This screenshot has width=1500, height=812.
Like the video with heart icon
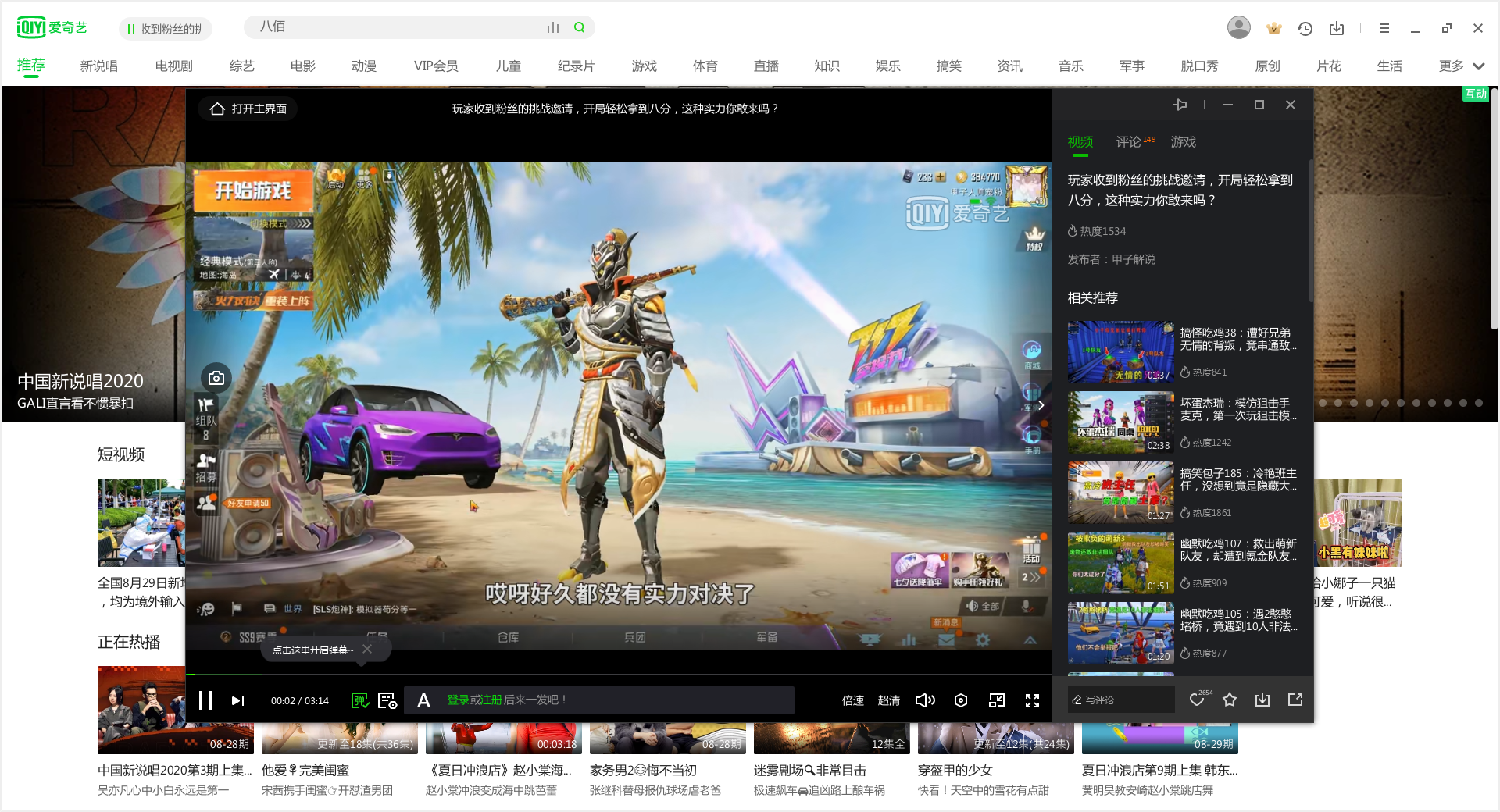pyautogui.click(x=1197, y=700)
